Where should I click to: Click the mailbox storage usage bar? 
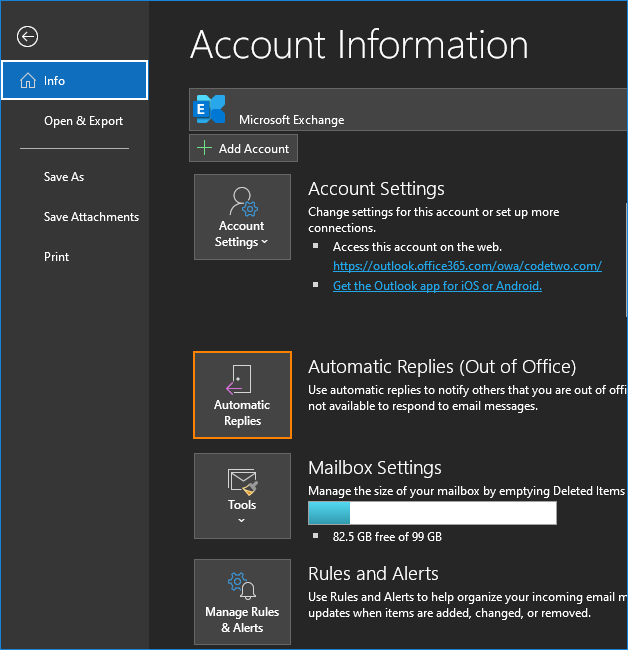(x=432, y=513)
